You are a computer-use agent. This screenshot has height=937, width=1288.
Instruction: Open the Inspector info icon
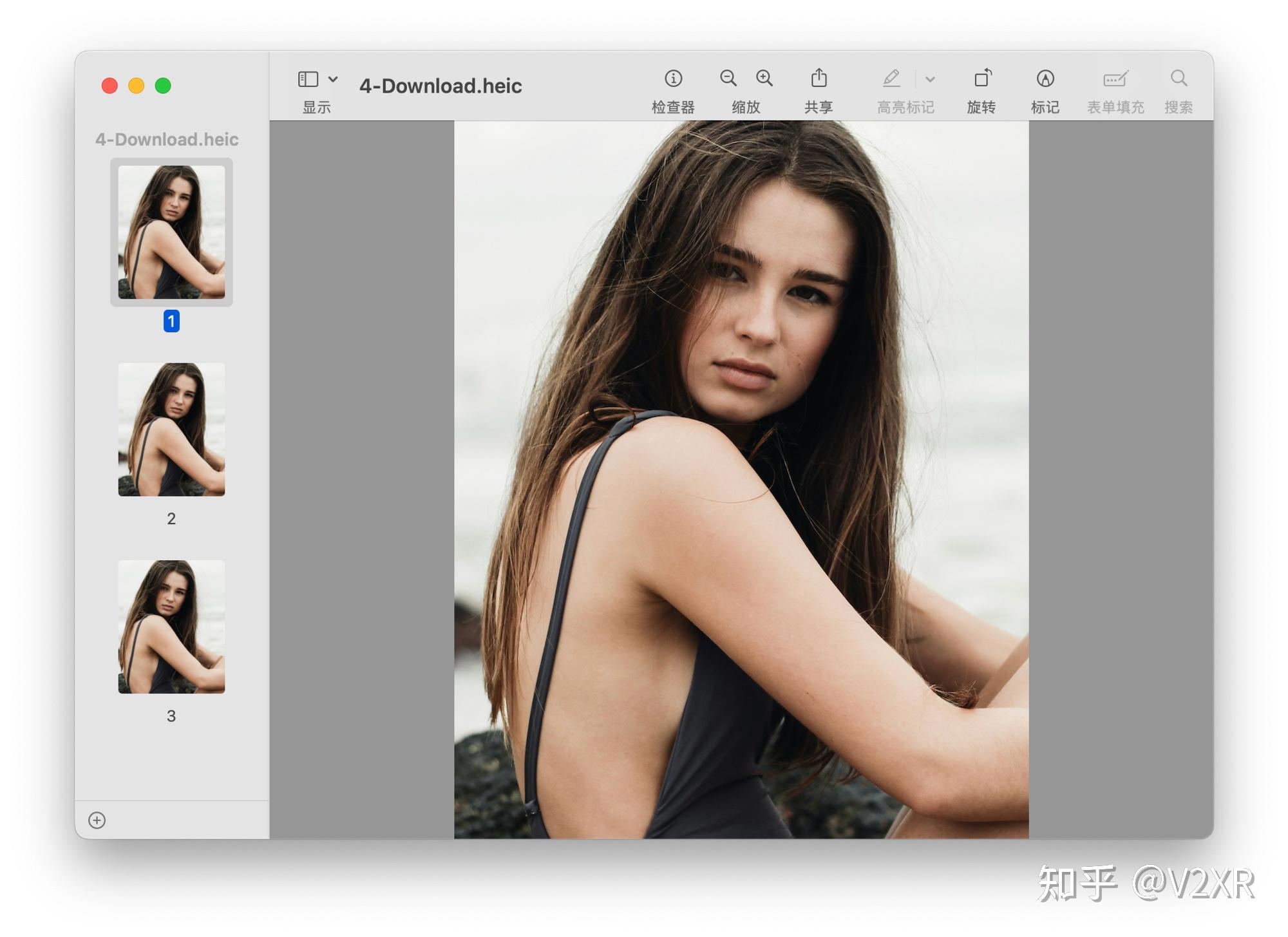click(673, 79)
